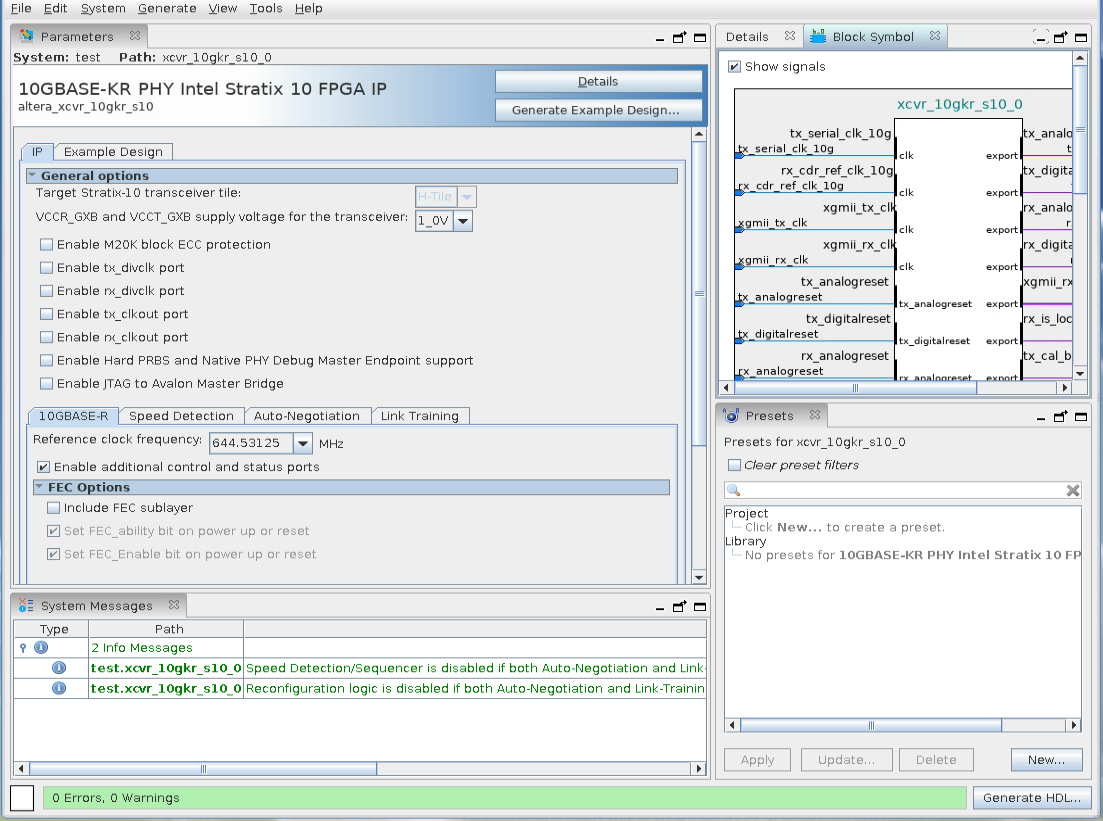Click the Block Symbol tab icon
This screenshot has width=1103, height=821.
[x=817, y=36]
